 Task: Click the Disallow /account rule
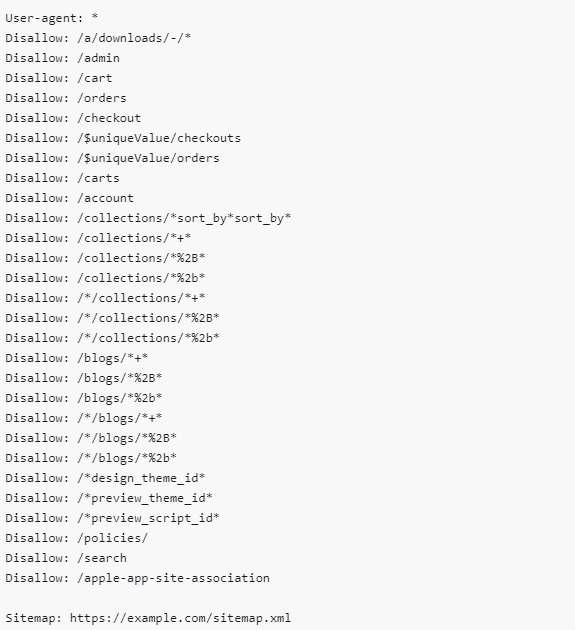coord(70,198)
